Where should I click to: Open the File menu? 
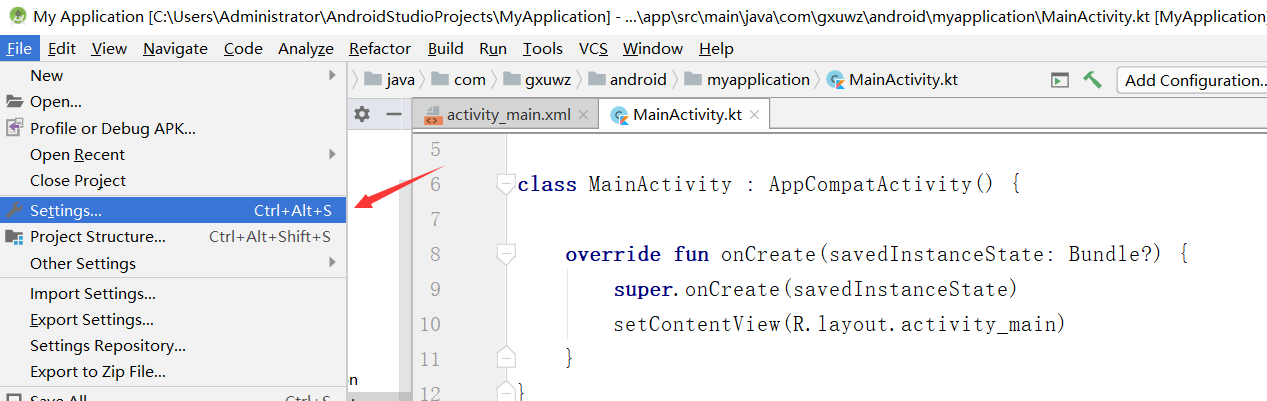coord(20,48)
